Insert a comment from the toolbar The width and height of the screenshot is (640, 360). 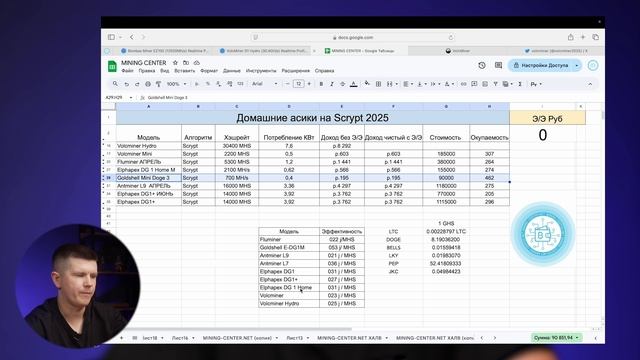(x=474, y=84)
